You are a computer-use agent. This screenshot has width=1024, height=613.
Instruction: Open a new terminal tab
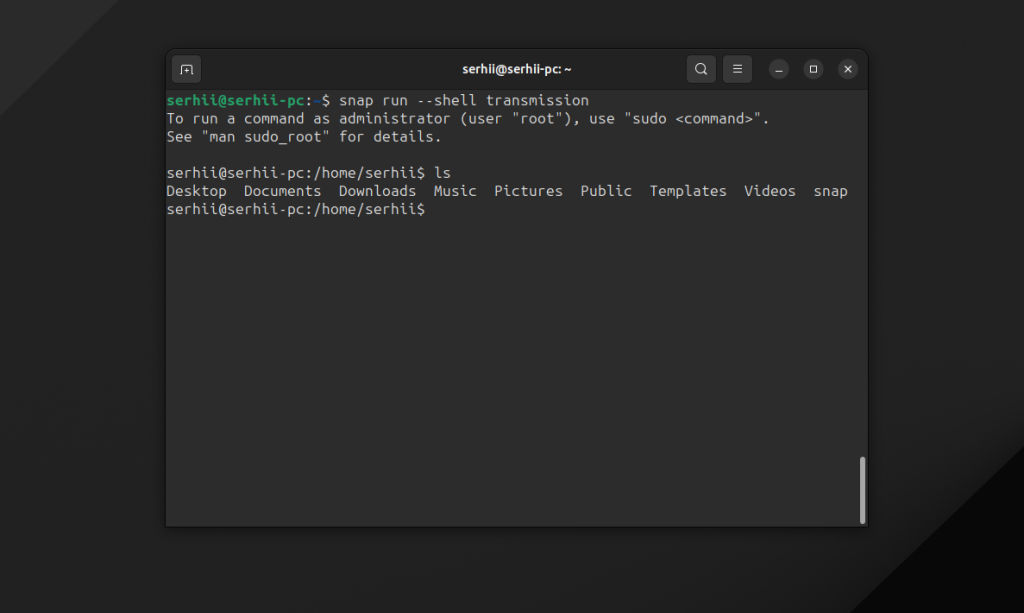coord(186,69)
